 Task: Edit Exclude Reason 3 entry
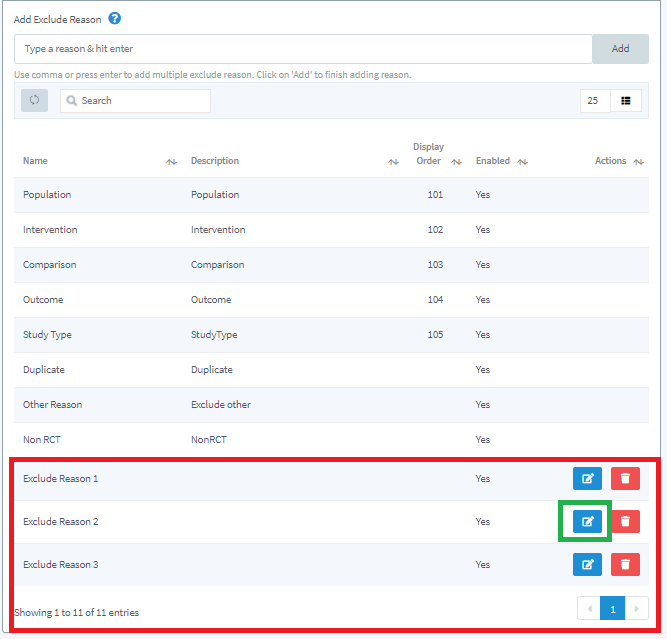pyautogui.click(x=587, y=565)
